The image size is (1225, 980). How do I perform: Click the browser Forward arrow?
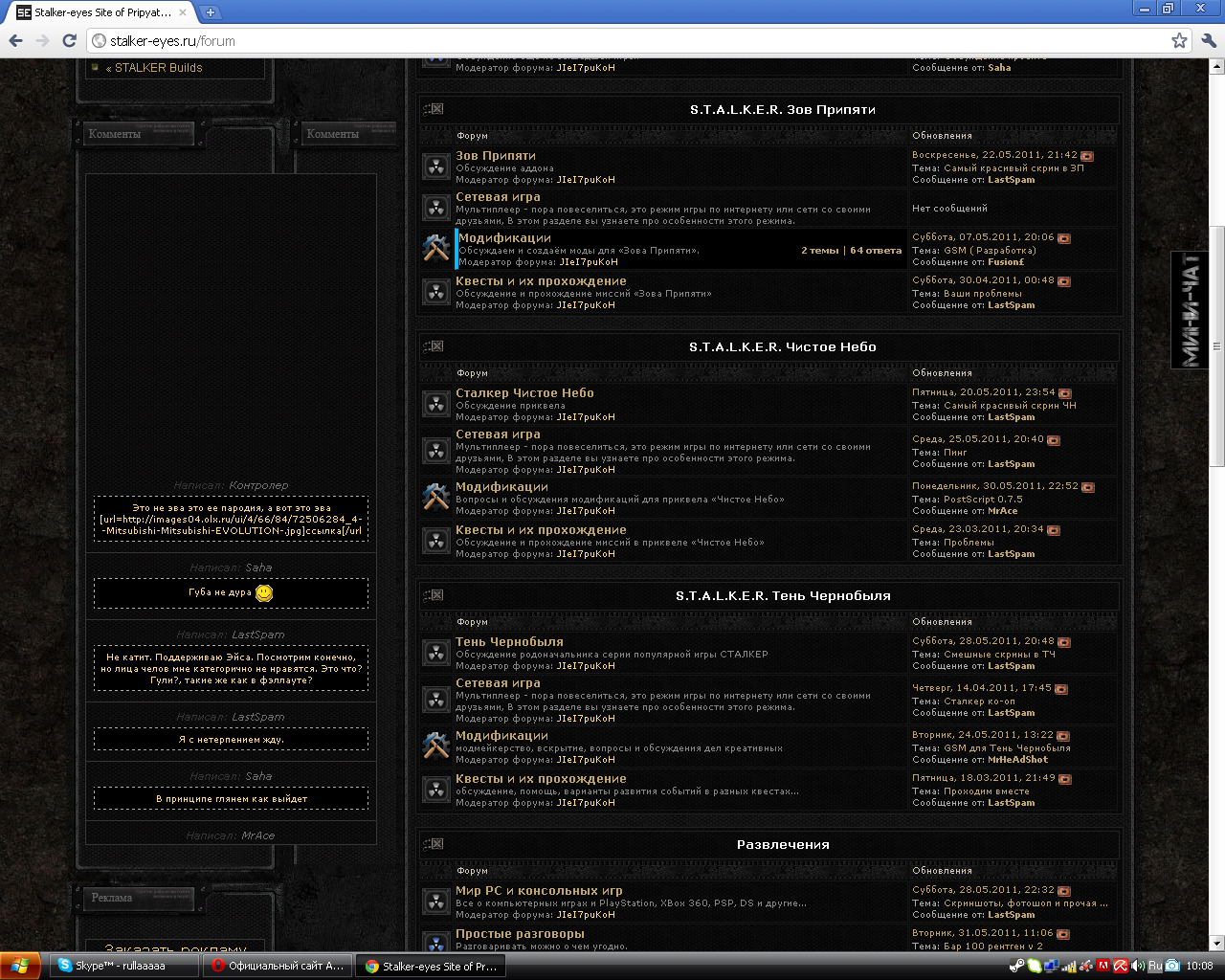coord(42,40)
